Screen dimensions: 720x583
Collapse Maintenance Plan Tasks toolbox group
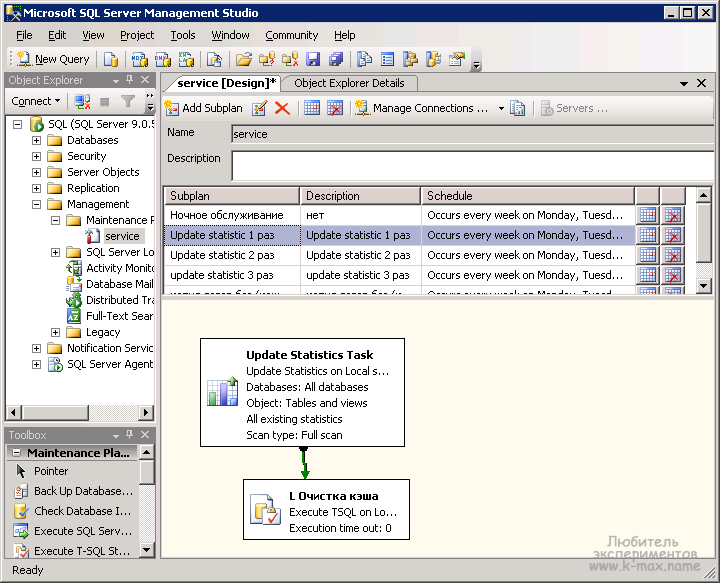[16, 453]
